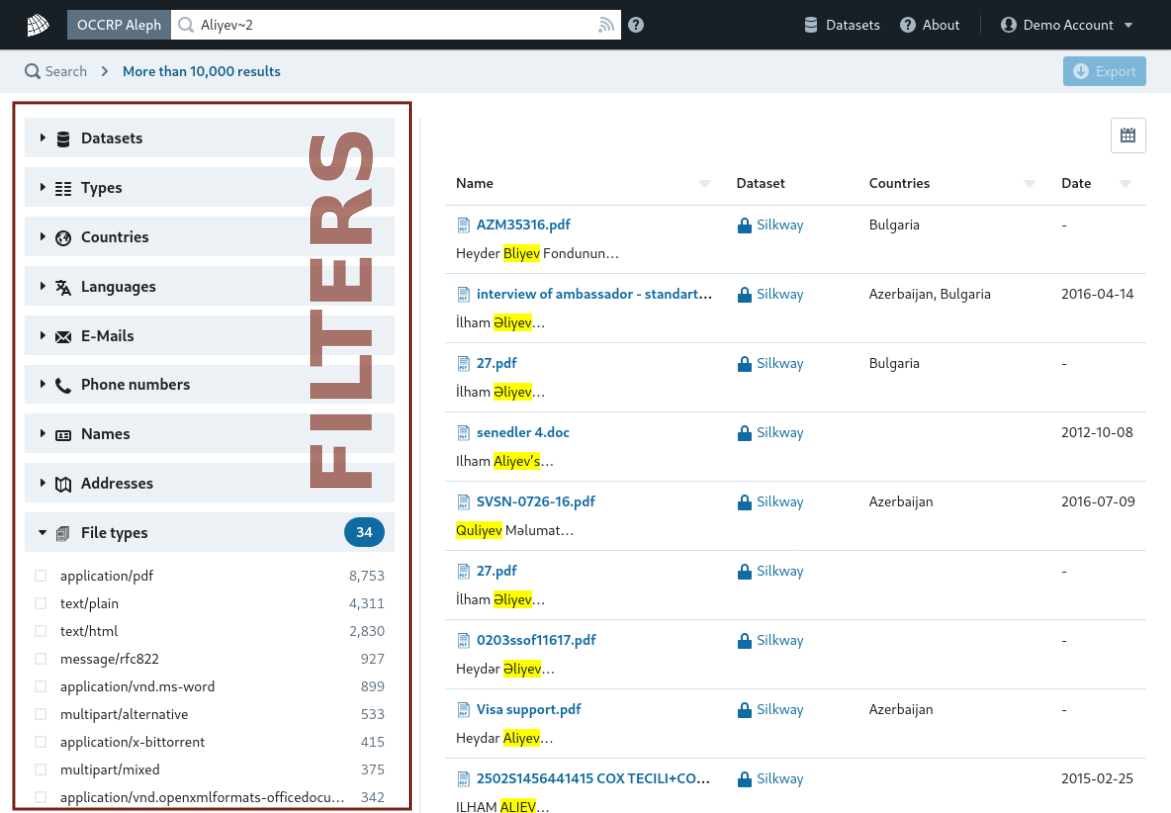Screen dimensions: 1171x813
Task: Open the Datasets menu in top navigation
Action: click(842, 25)
